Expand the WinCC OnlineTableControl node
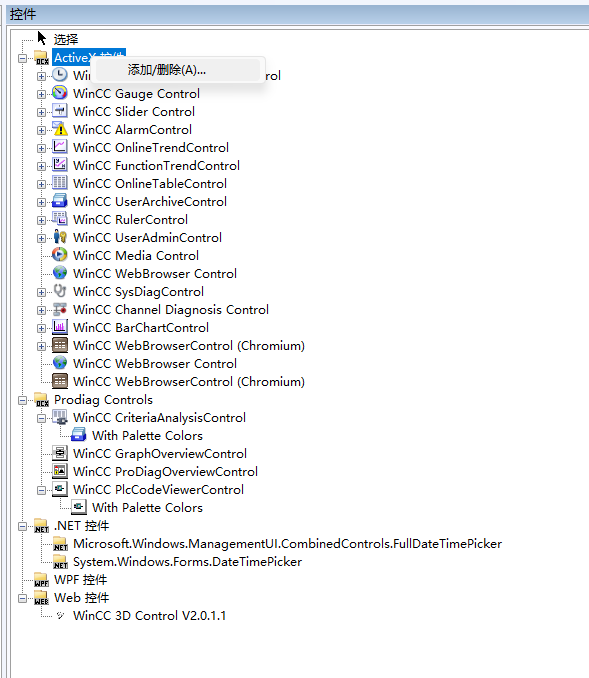The width and height of the screenshot is (589, 678). click(41, 184)
